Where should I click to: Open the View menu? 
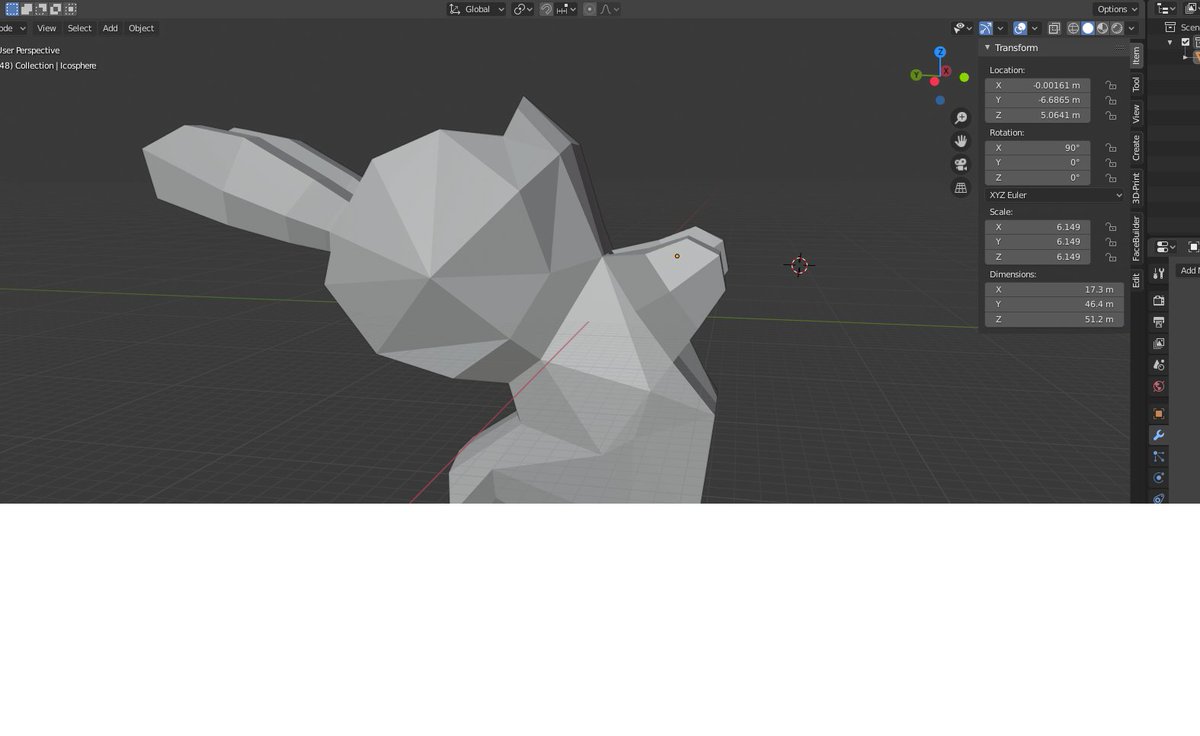[47, 28]
